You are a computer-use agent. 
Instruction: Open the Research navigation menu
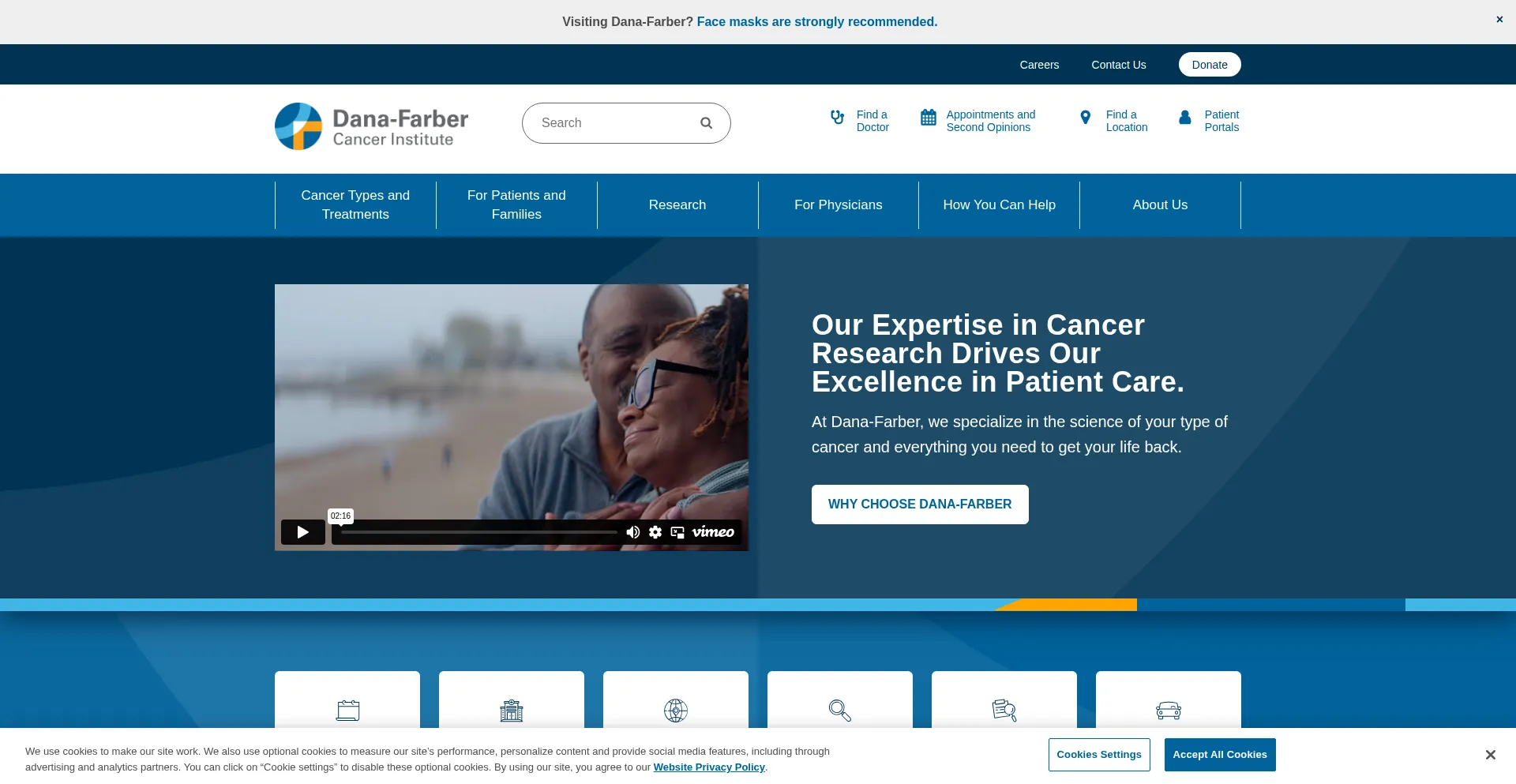[677, 204]
